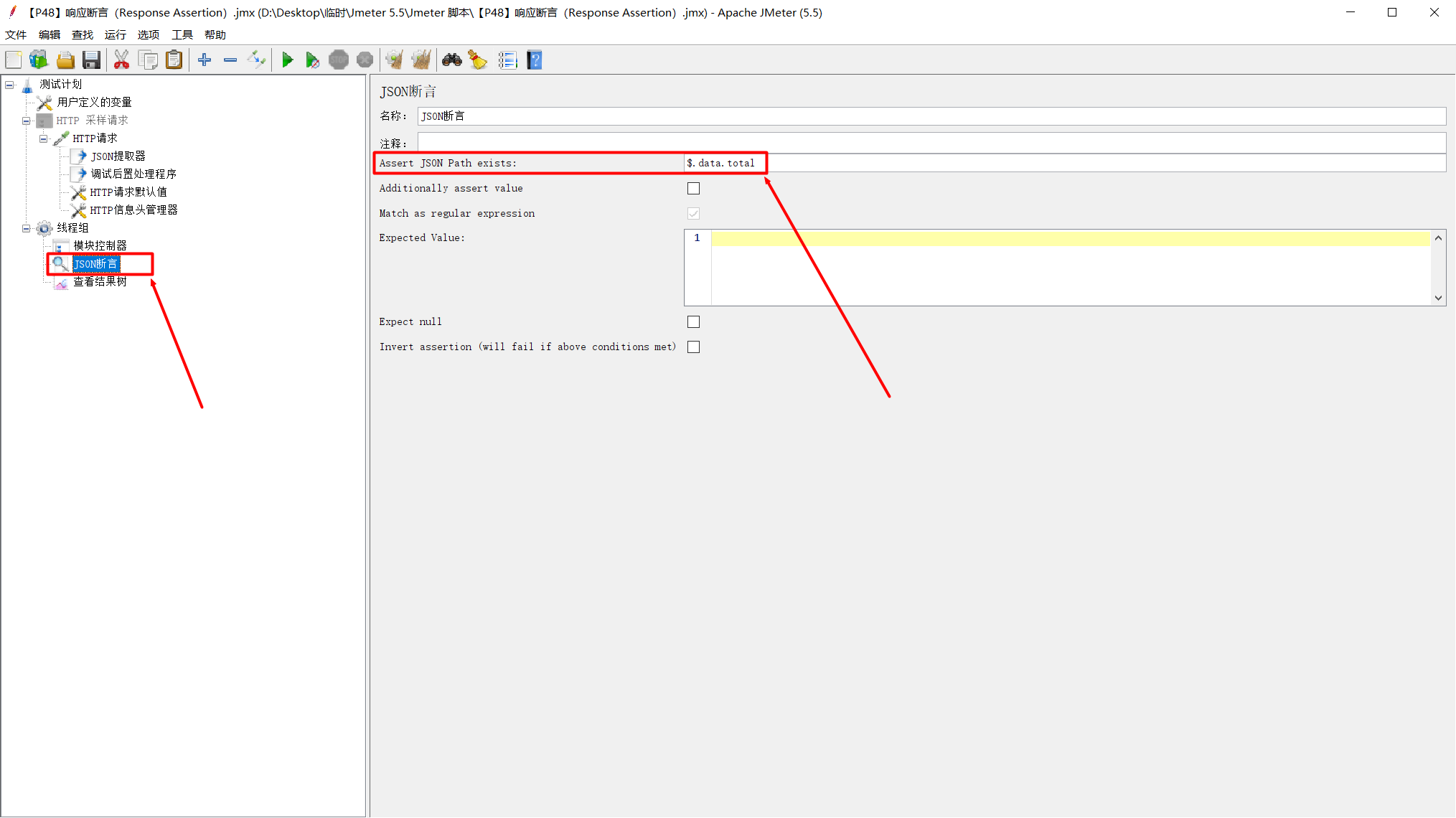Open the 帮助 menu

[215, 34]
